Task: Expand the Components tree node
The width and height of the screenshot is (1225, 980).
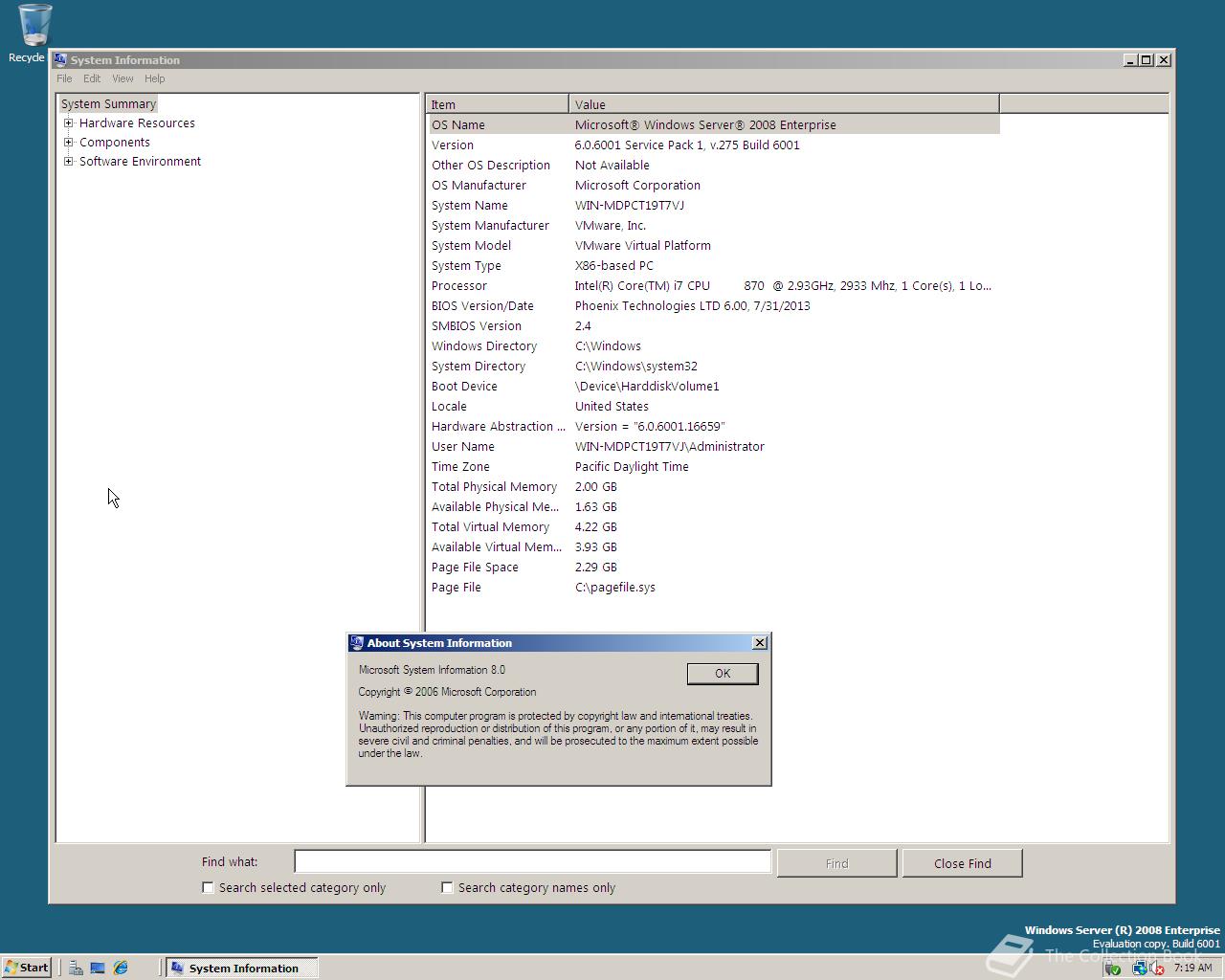Action: click(69, 142)
